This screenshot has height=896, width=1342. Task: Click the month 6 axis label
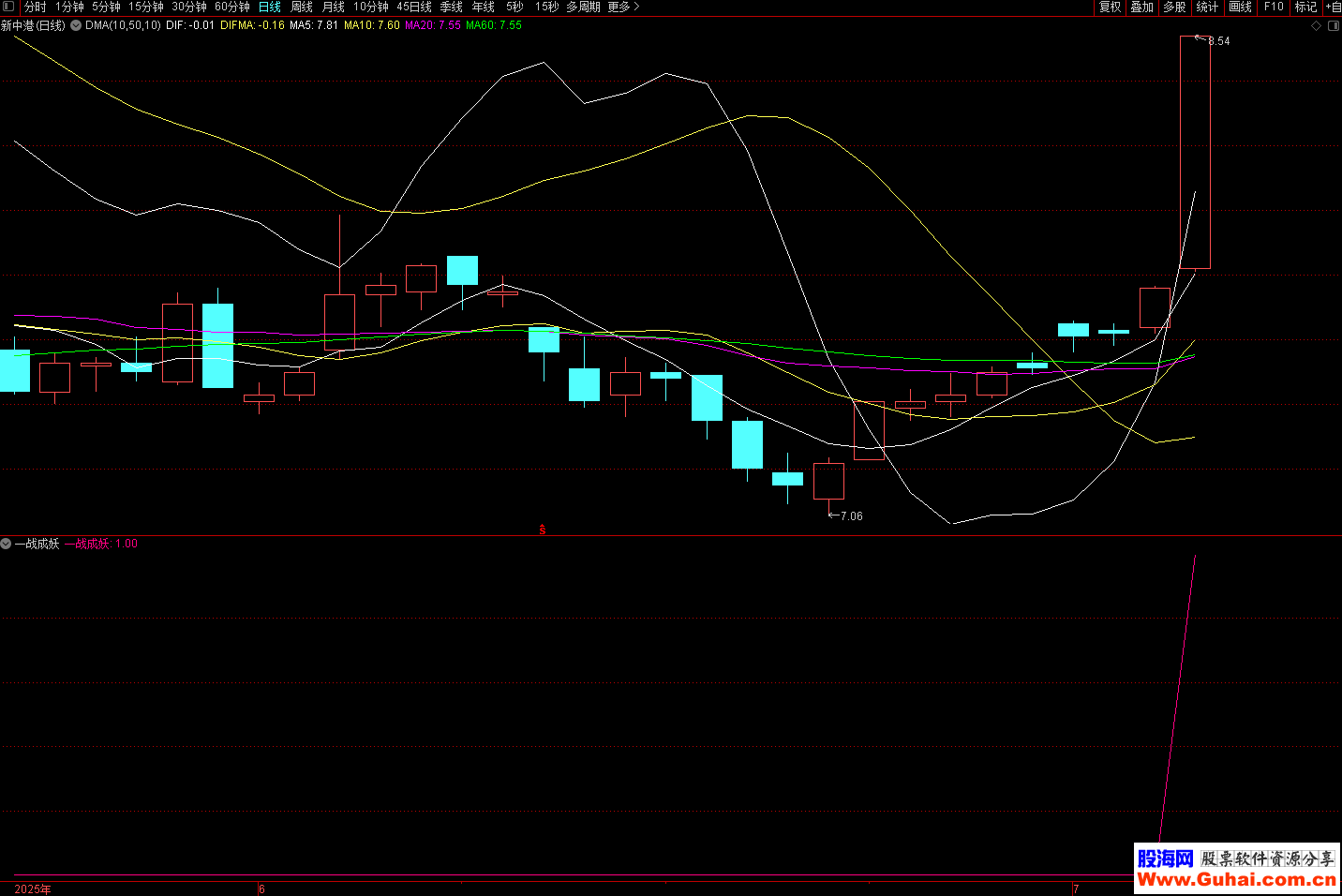[x=261, y=889]
